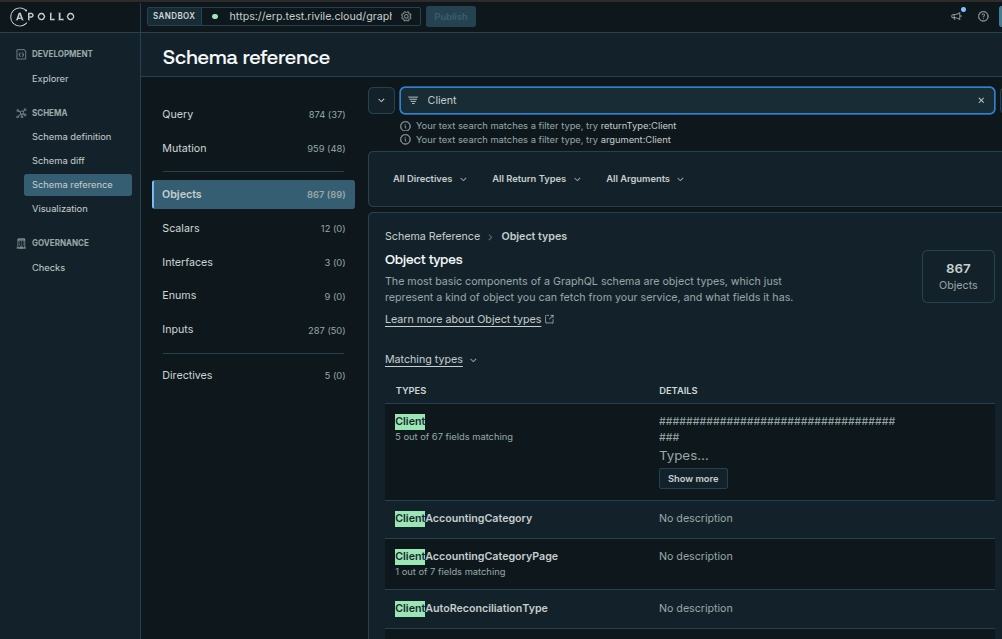Click info icon beside argument:Client hint
1002x639 pixels.
pyautogui.click(x=405, y=139)
